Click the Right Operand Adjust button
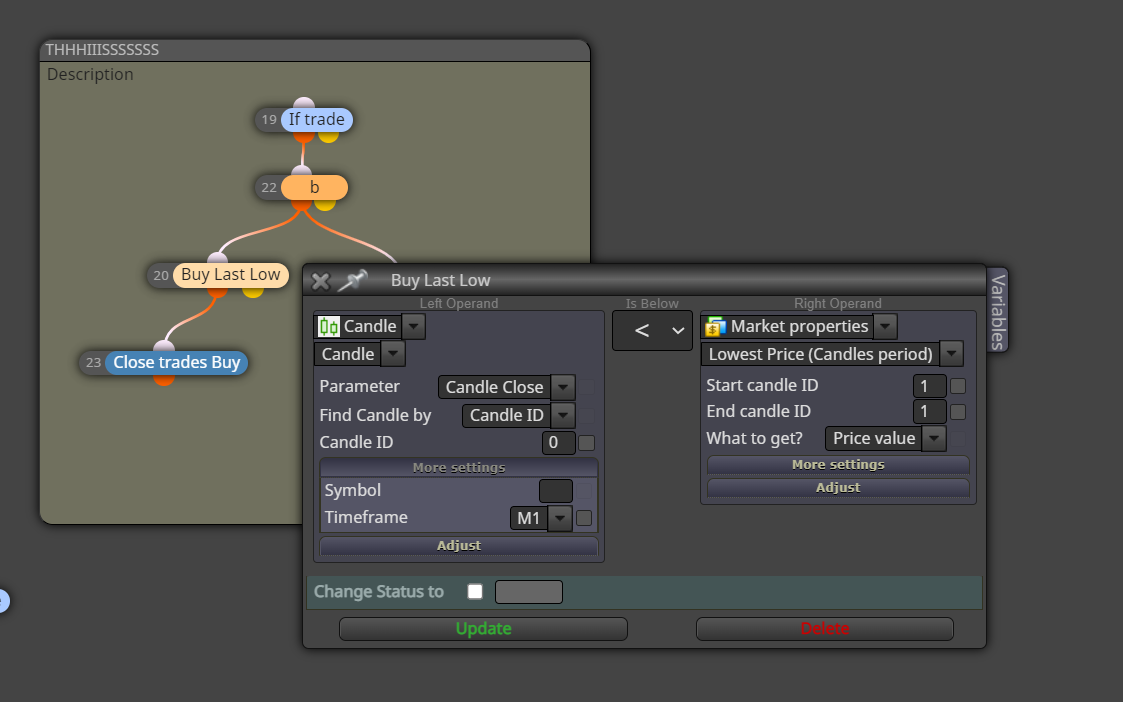 point(838,488)
